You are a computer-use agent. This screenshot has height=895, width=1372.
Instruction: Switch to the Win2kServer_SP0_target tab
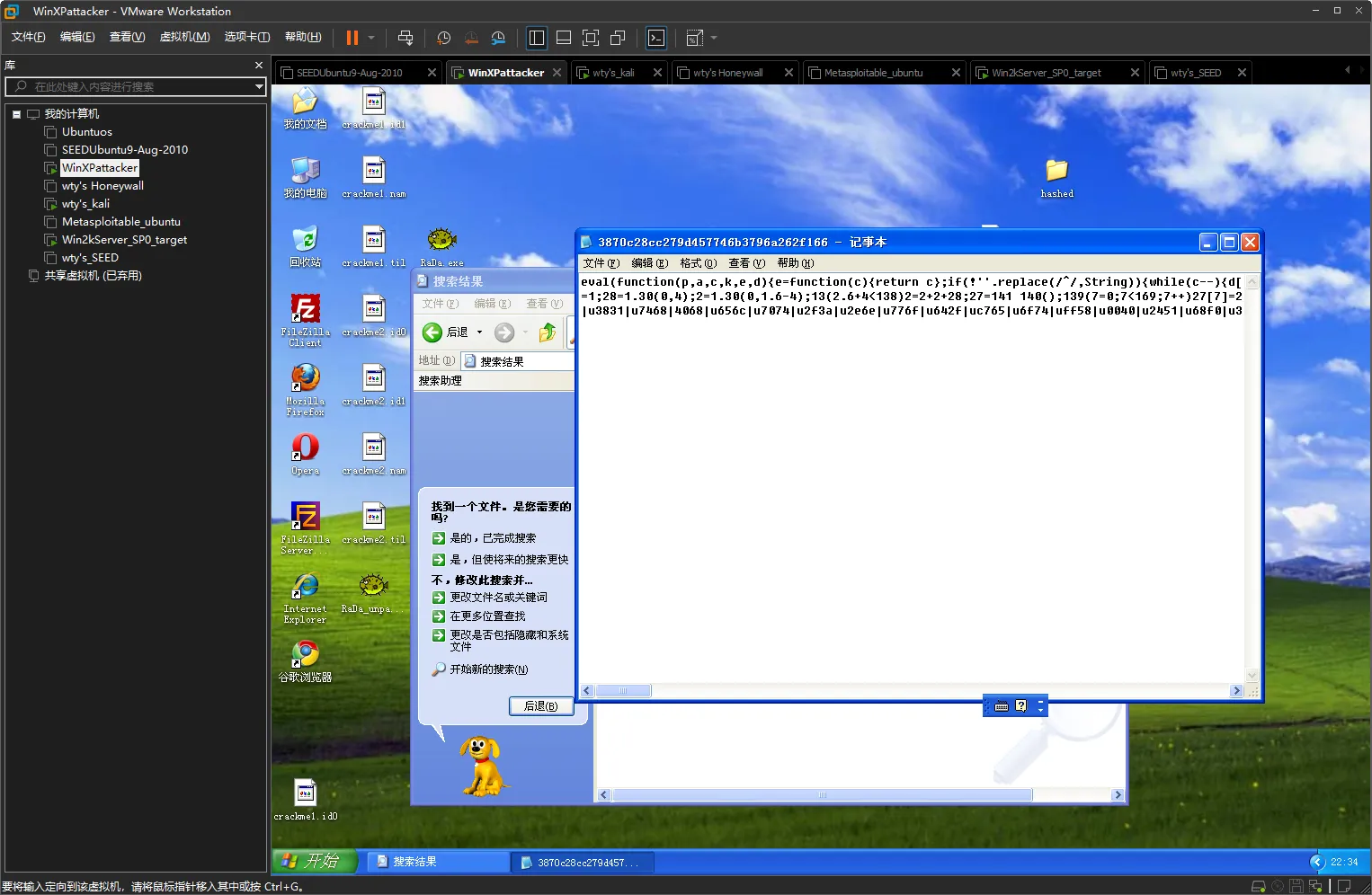pos(1046,73)
